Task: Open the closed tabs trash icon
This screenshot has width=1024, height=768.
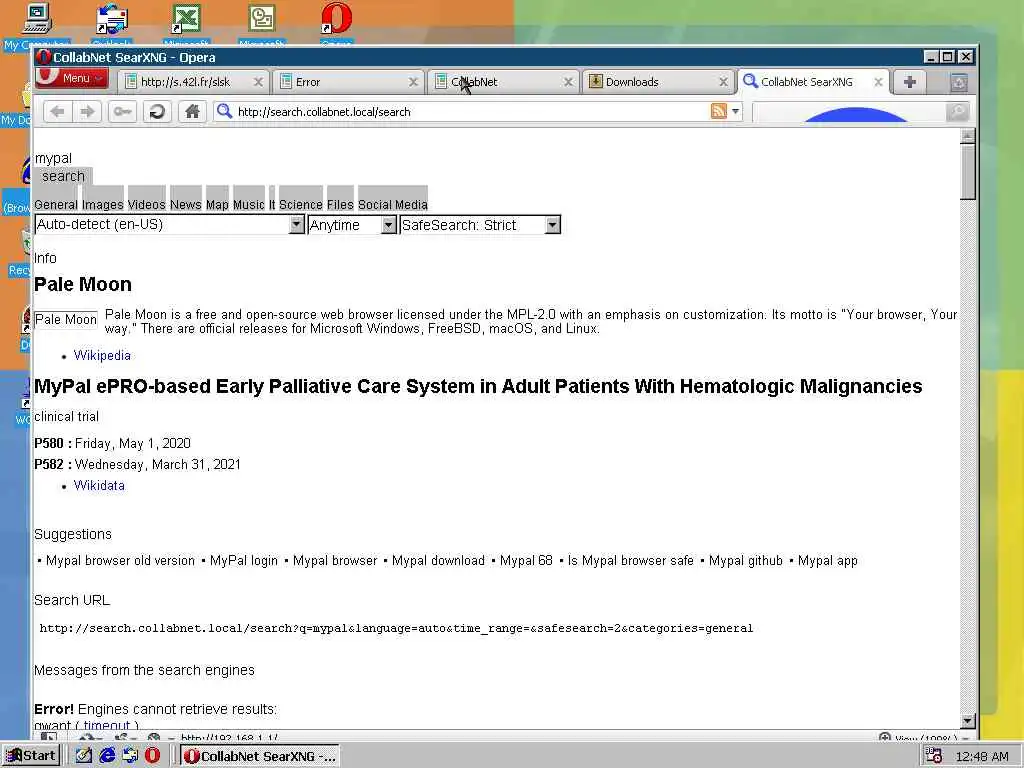Action: point(958,82)
